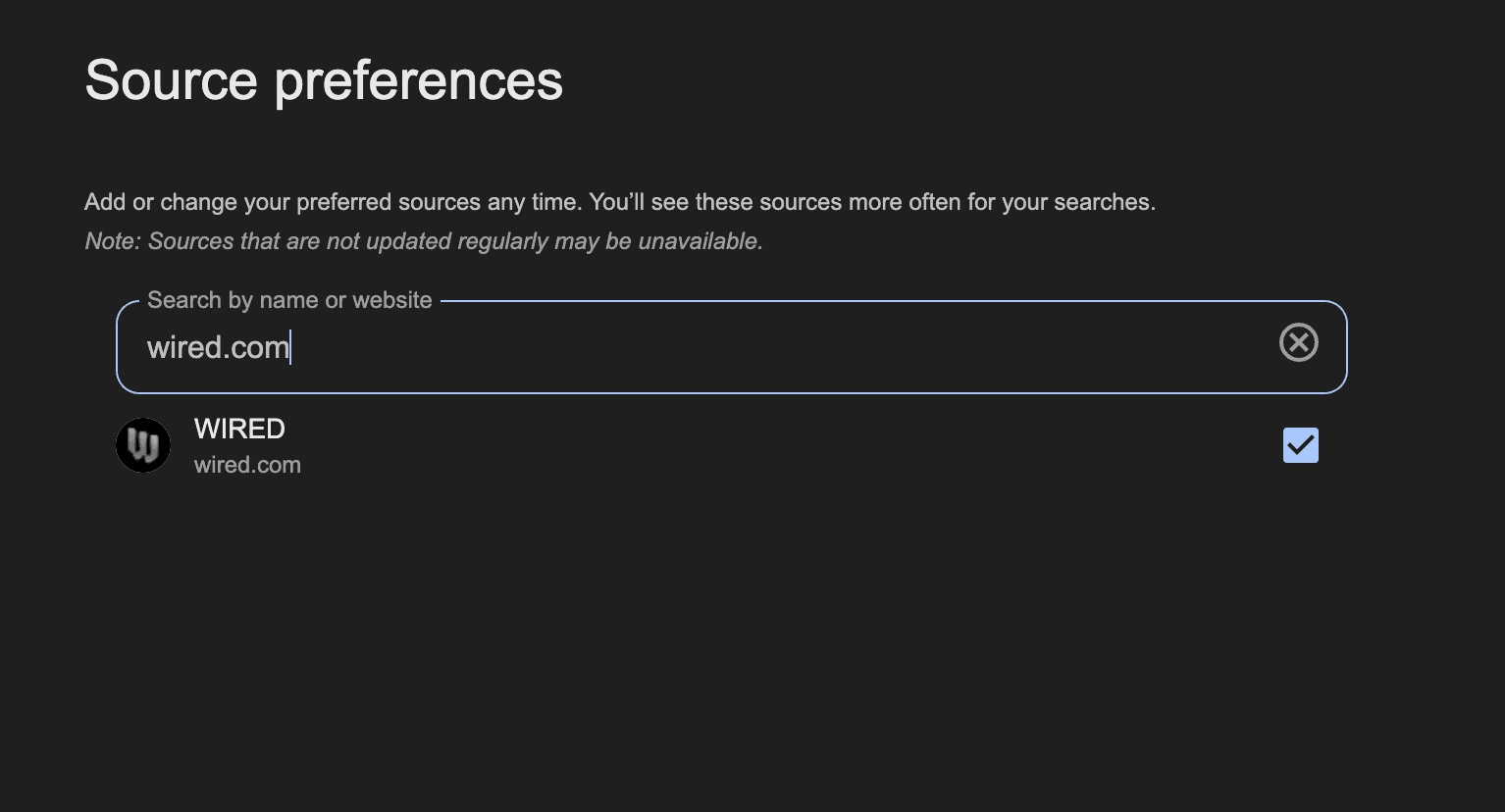1505x812 pixels.
Task: Remove WIRED from preferred sources via checkbox
Action: pyautogui.click(x=1300, y=445)
